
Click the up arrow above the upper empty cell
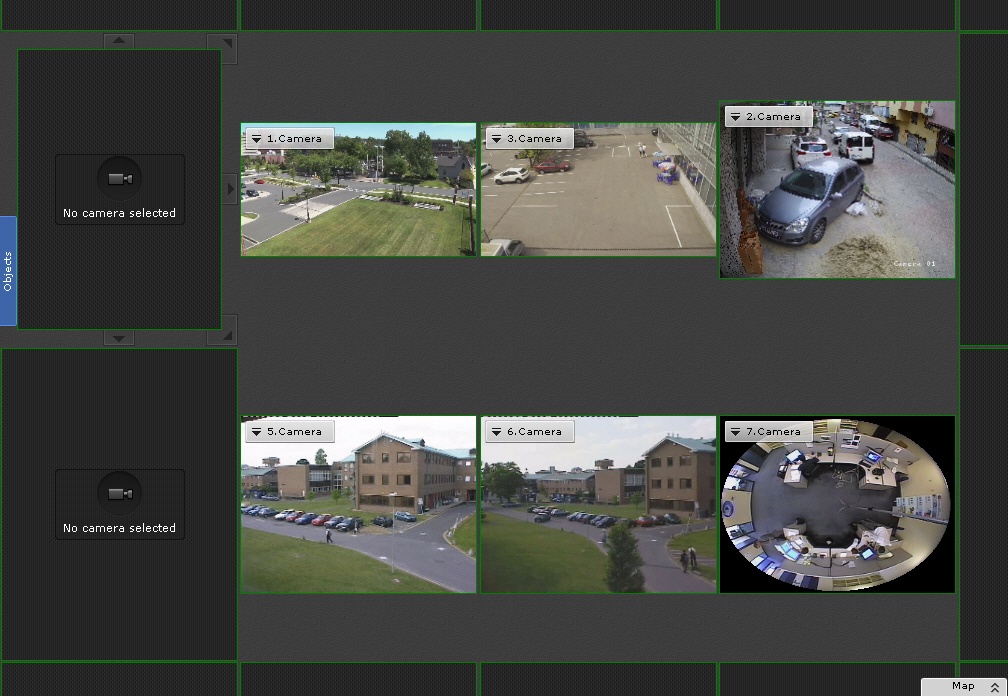(118, 41)
